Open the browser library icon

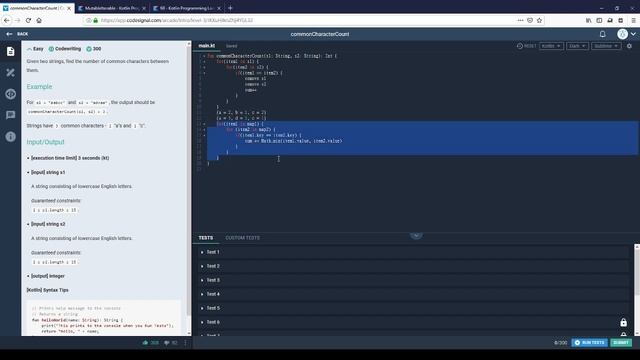589,20
